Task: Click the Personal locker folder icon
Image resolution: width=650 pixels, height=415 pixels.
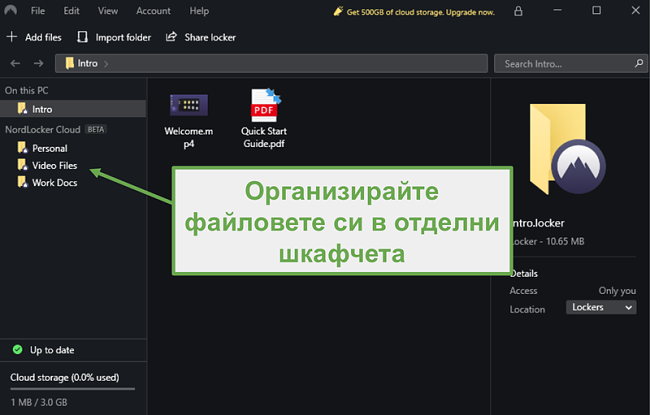Action: (22, 148)
